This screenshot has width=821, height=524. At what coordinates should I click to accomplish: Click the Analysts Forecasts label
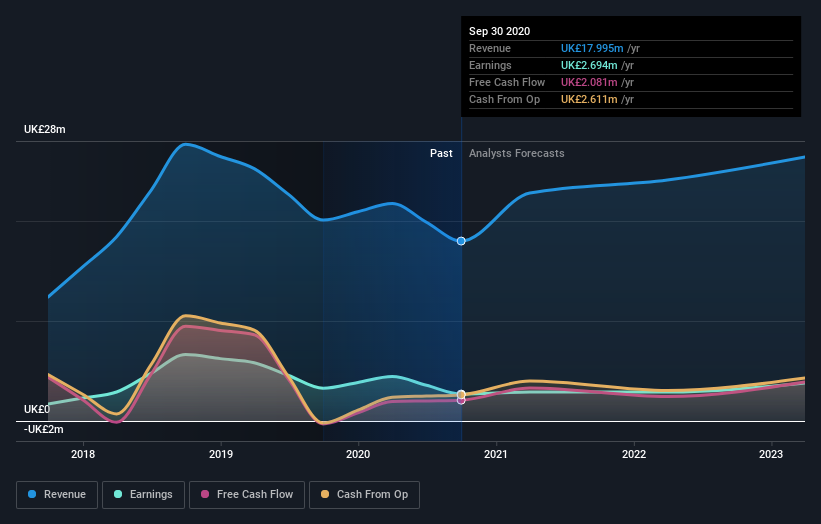click(517, 153)
